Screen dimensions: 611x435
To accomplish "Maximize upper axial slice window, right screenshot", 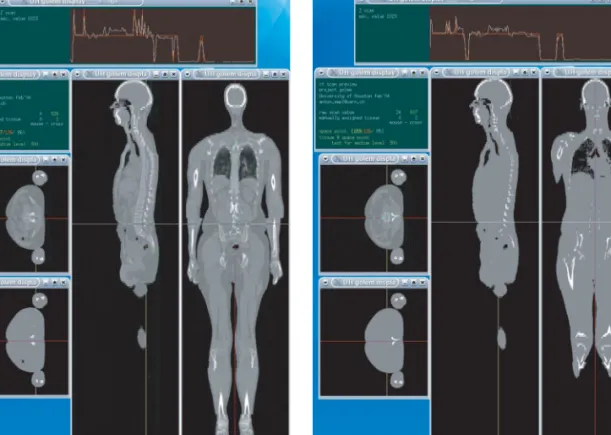I will pos(414,159).
